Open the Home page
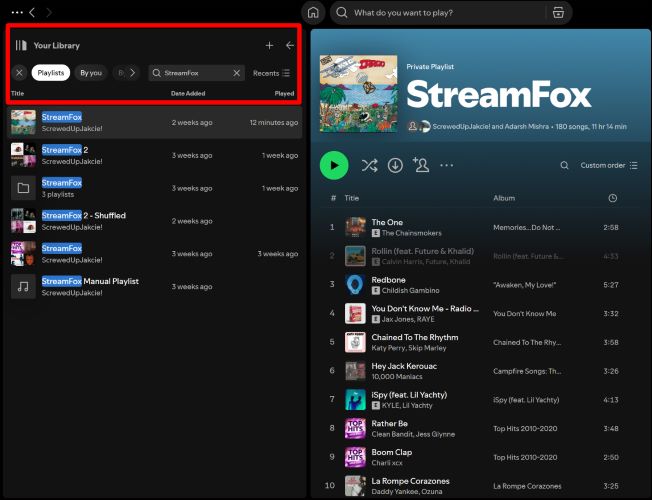 313,13
